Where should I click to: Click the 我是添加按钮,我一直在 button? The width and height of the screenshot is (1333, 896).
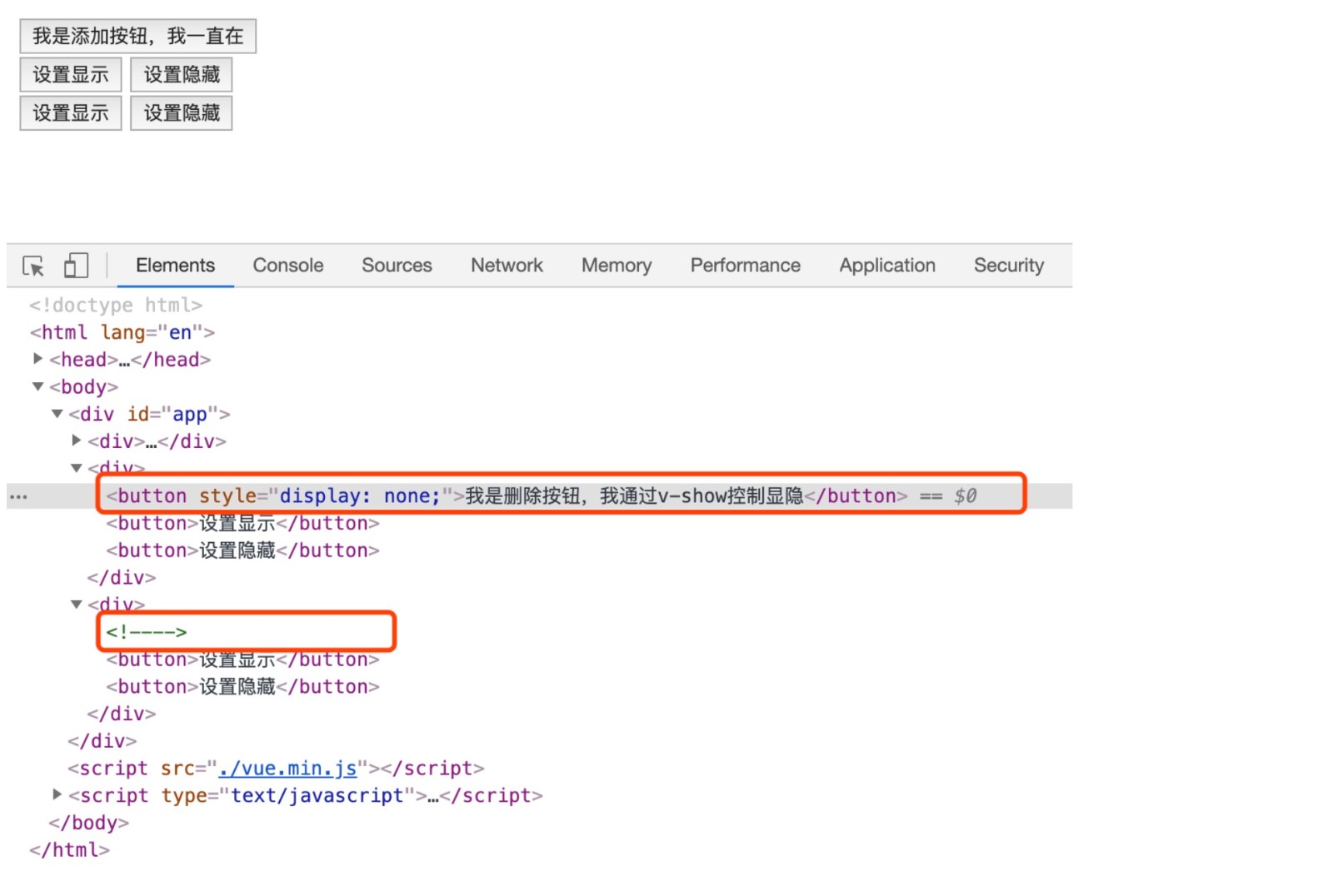point(138,36)
